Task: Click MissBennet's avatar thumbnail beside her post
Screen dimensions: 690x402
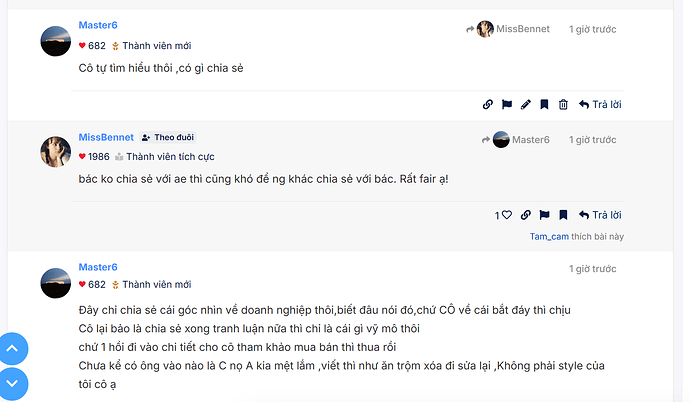Action: coord(55,152)
